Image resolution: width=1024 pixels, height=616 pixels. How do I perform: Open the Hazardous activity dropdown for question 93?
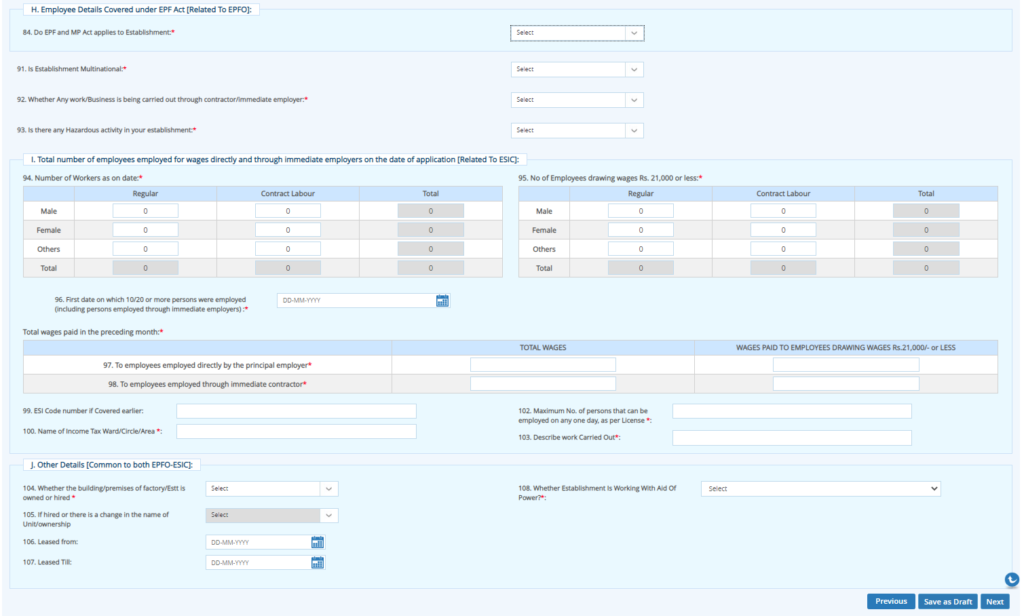[x=577, y=129]
